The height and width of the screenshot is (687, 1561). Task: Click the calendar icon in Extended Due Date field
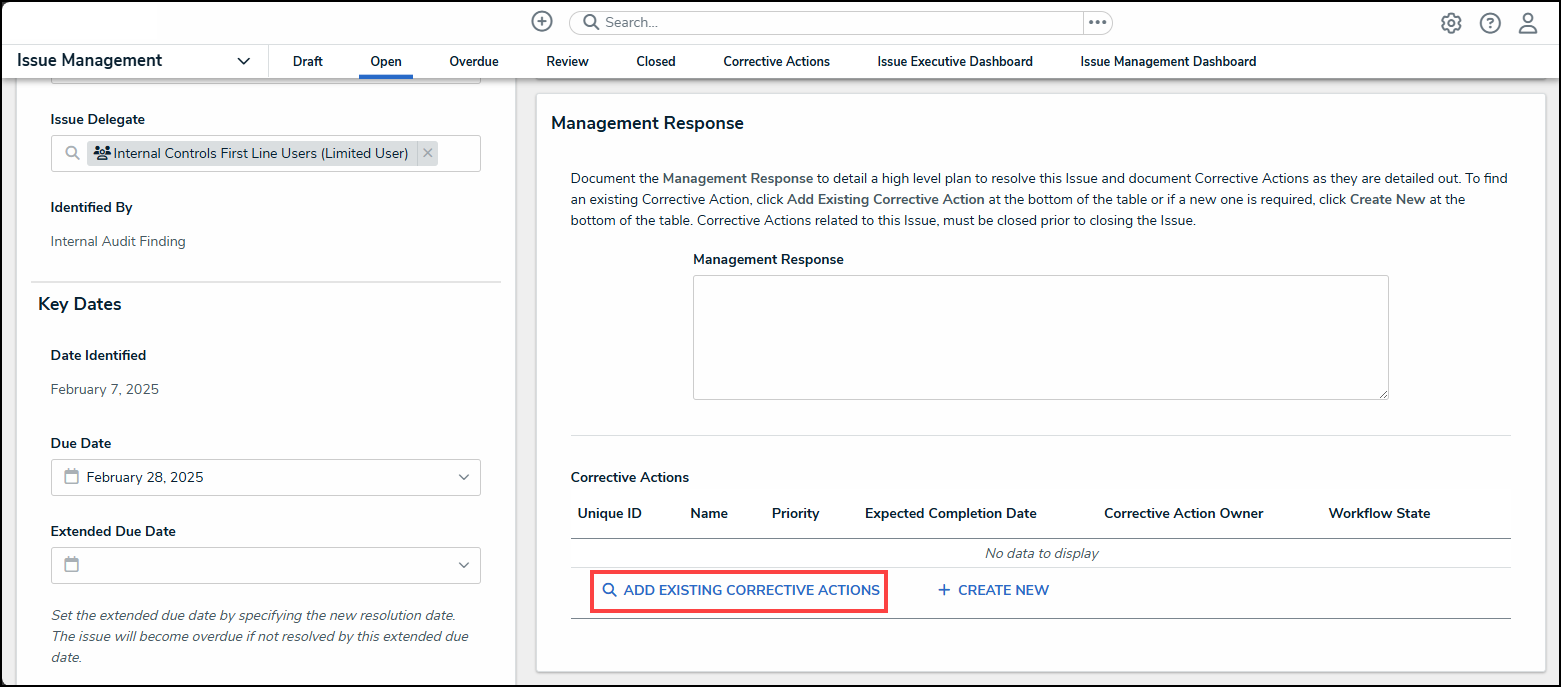(x=71, y=565)
